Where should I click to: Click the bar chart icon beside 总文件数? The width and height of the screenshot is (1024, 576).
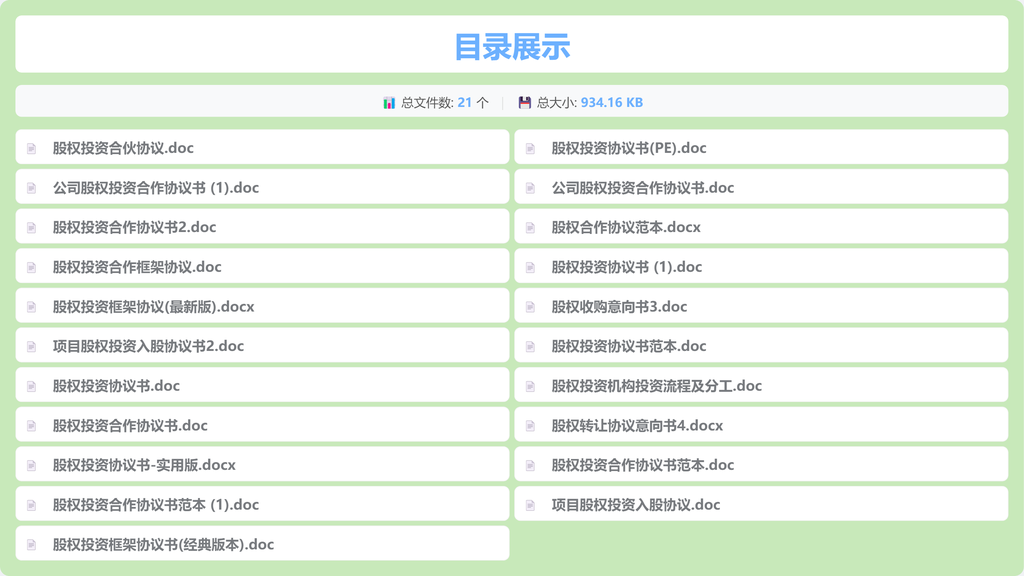[x=389, y=103]
